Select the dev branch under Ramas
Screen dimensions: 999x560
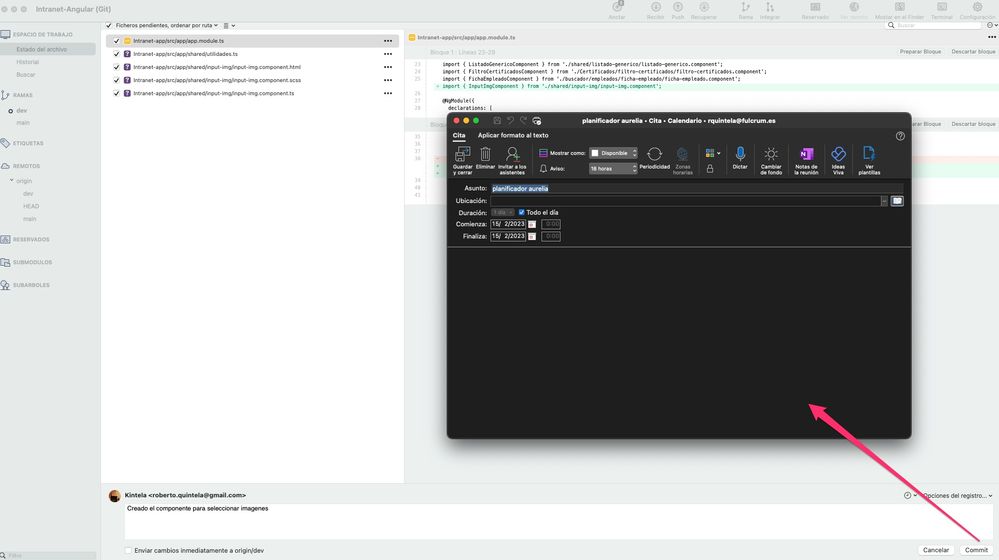(22, 110)
